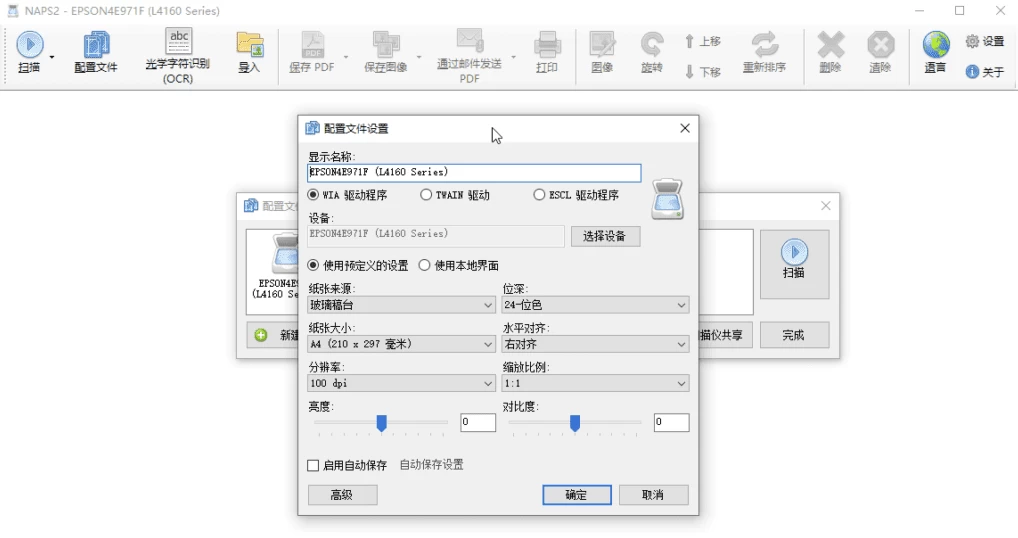Click the 亮度 brightness slider handle

[x=381, y=423]
